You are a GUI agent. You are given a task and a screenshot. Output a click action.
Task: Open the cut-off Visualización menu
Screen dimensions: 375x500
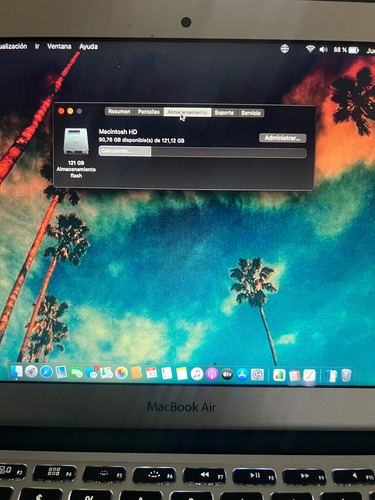coord(13,46)
